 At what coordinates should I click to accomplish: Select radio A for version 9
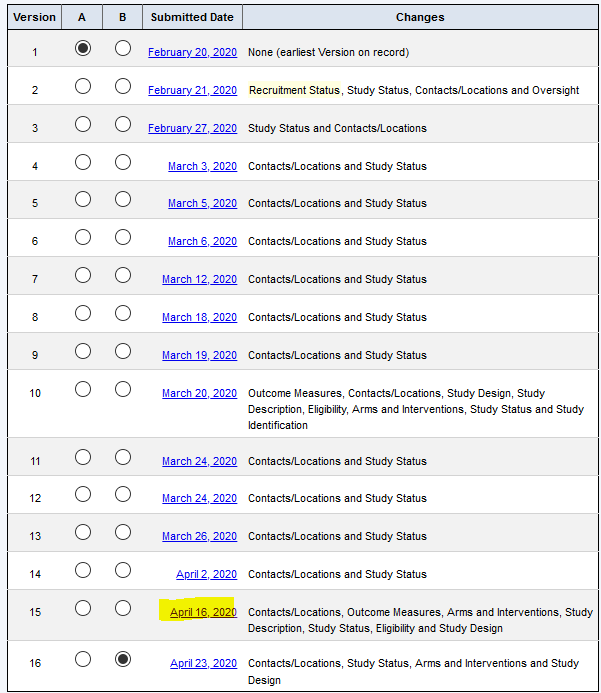(83, 351)
